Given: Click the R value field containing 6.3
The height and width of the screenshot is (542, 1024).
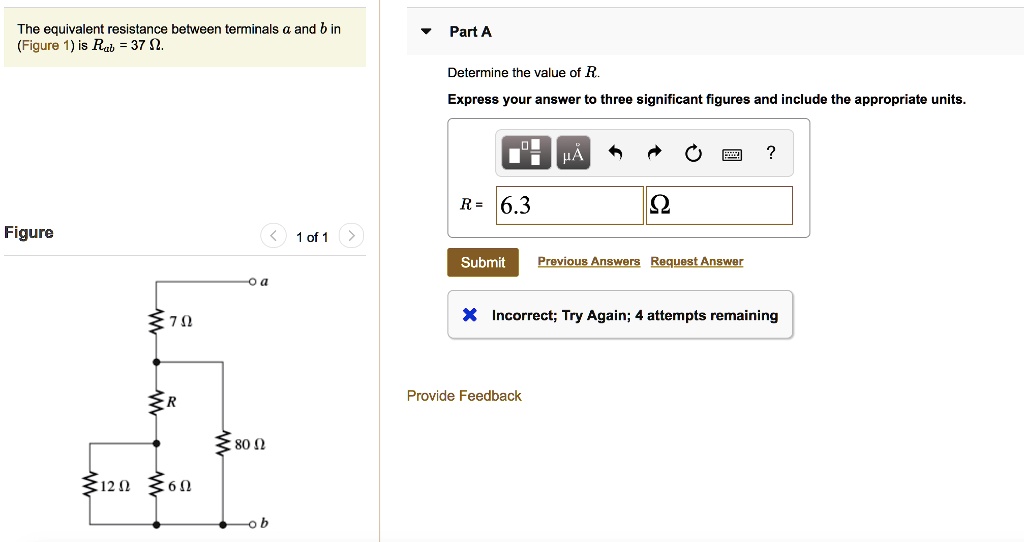Looking at the screenshot, I should tap(570, 205).
